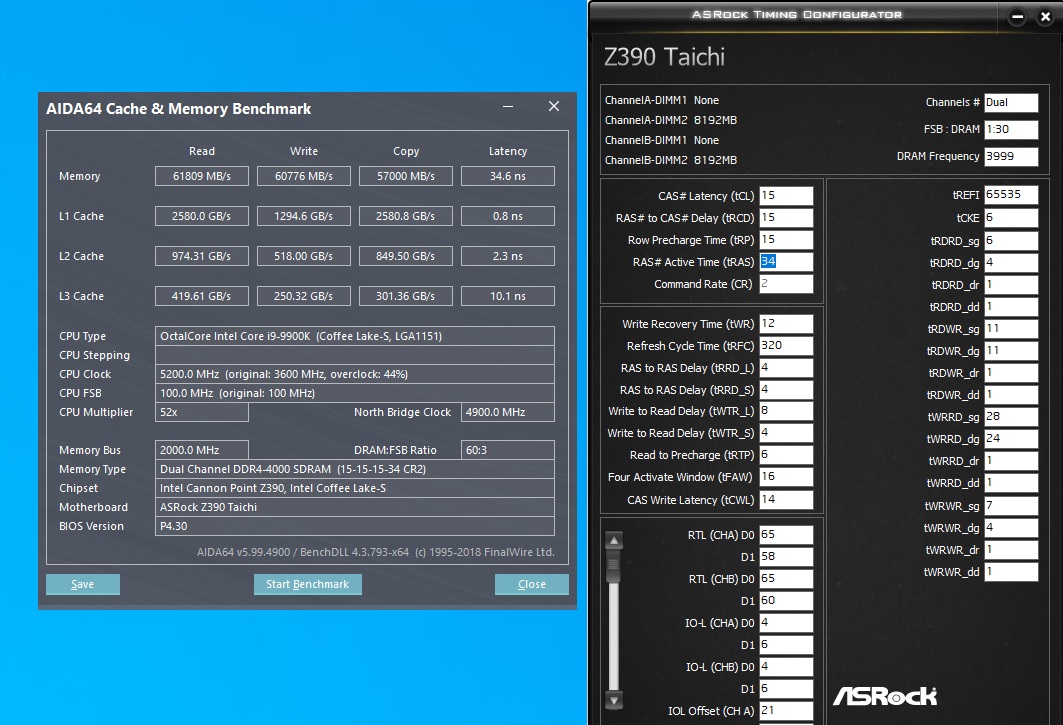Click the RTL (CHA) D0 field
1063x725 pixels.
point(786,535)
